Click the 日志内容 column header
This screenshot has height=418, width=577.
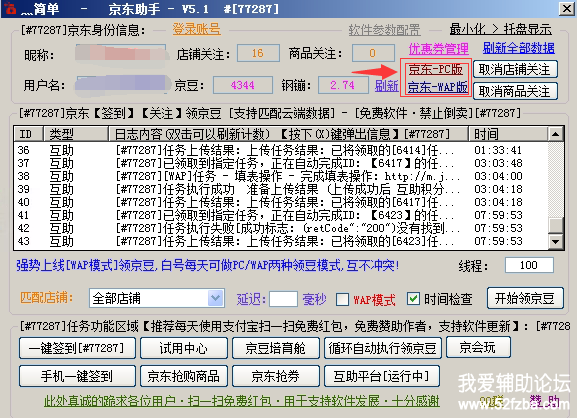click(289, 134)
